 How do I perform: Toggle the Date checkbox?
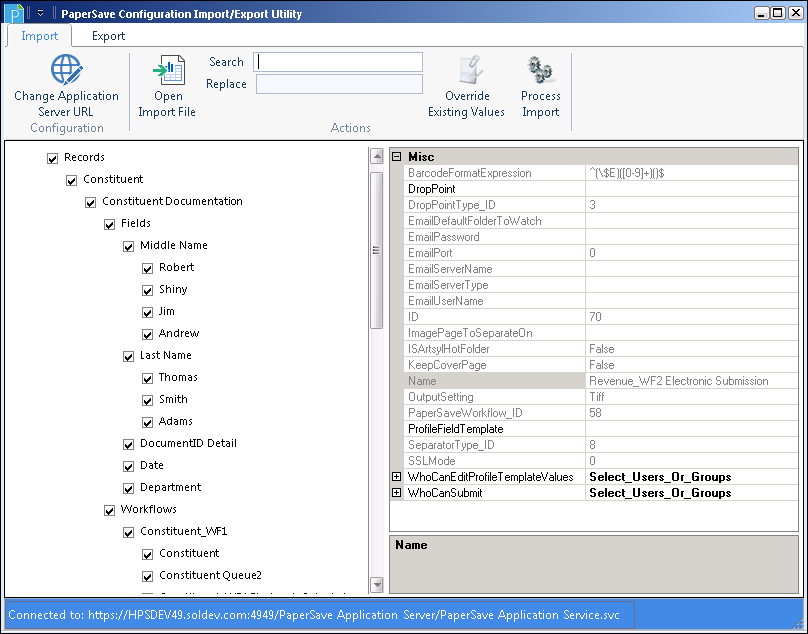[x=128, y=466]
